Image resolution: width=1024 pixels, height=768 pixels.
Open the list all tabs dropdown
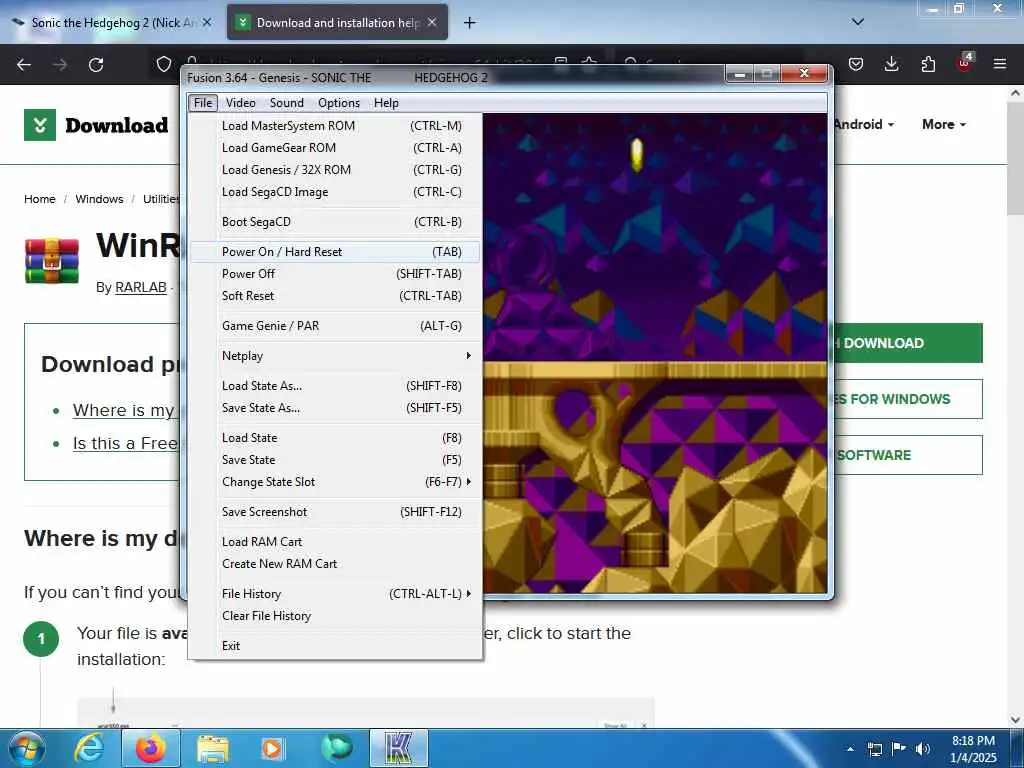[x=858, y=22]
